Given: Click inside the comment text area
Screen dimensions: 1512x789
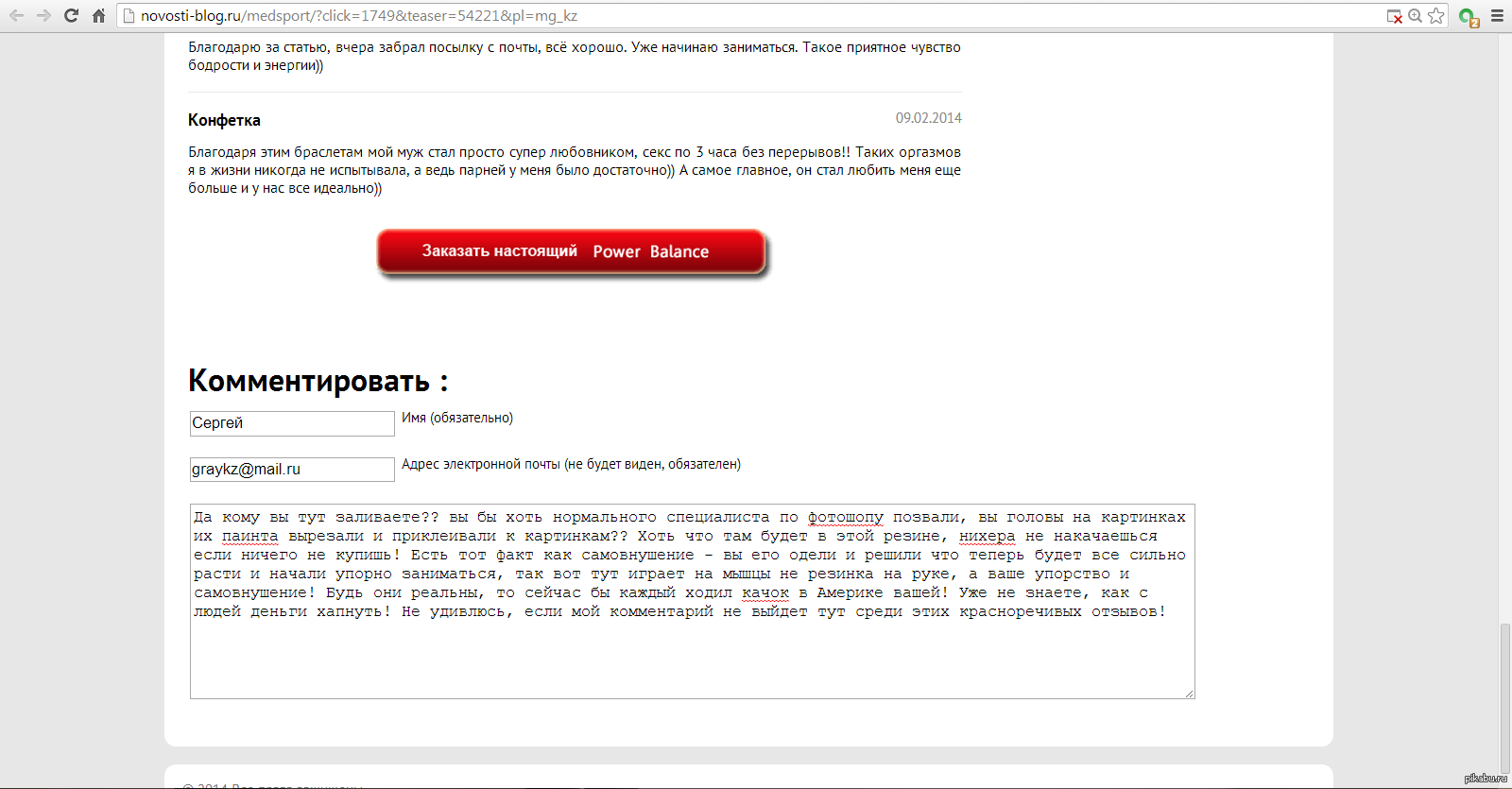Looking at the screenshot, I should [x=692, y=601].
